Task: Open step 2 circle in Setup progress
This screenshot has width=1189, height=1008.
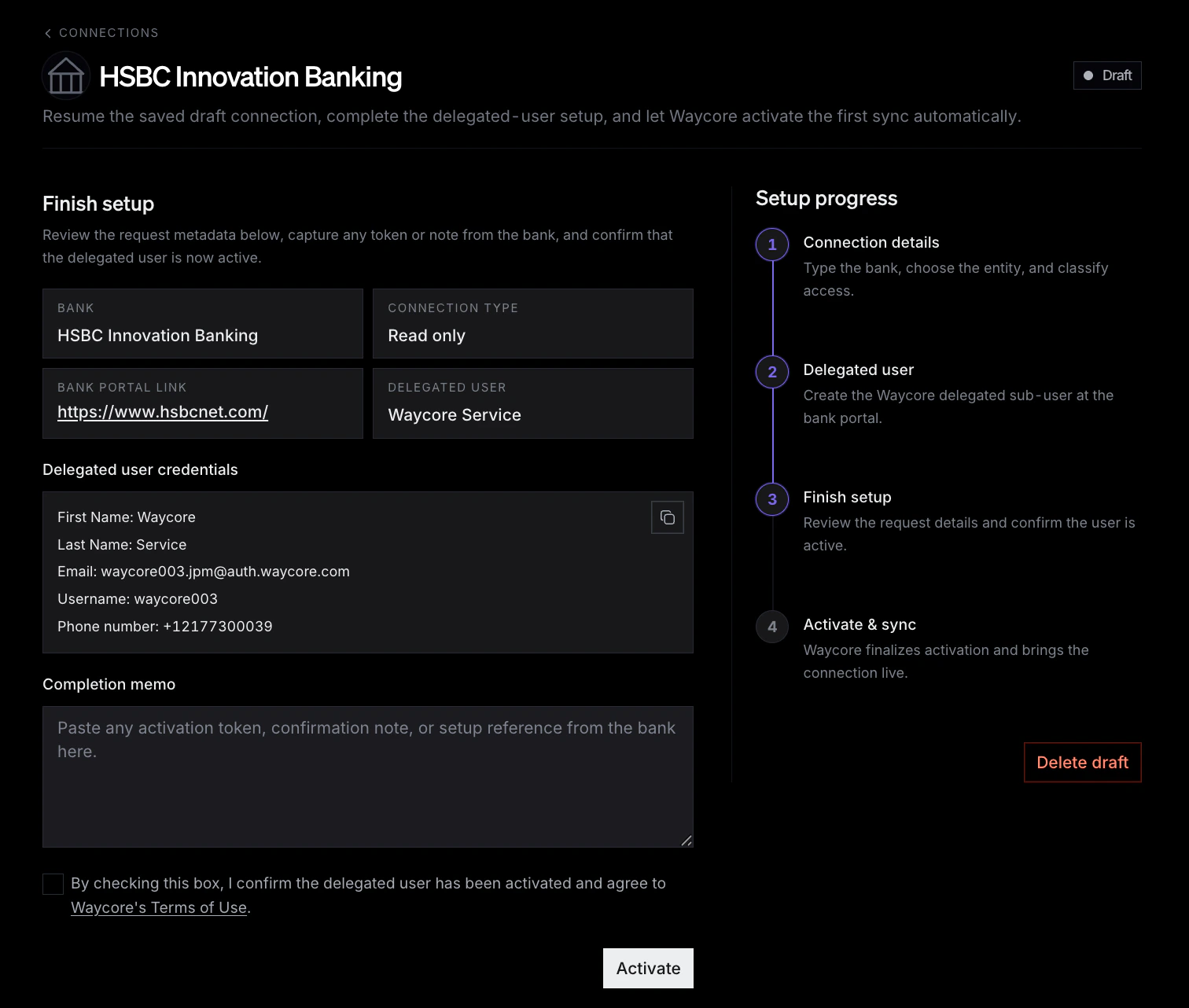Action: (772, 372)
